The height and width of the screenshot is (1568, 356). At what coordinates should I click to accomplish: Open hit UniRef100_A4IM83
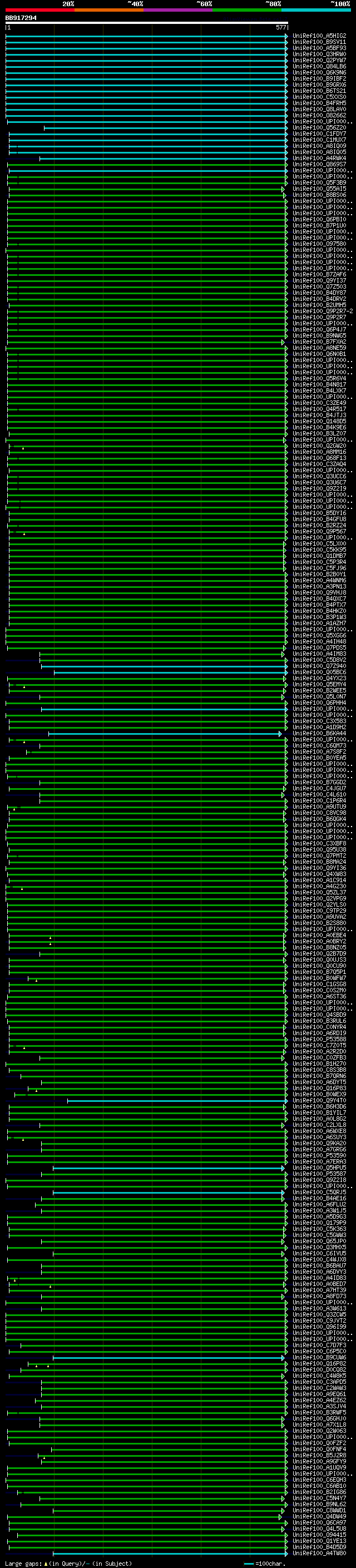coord(319,654)
